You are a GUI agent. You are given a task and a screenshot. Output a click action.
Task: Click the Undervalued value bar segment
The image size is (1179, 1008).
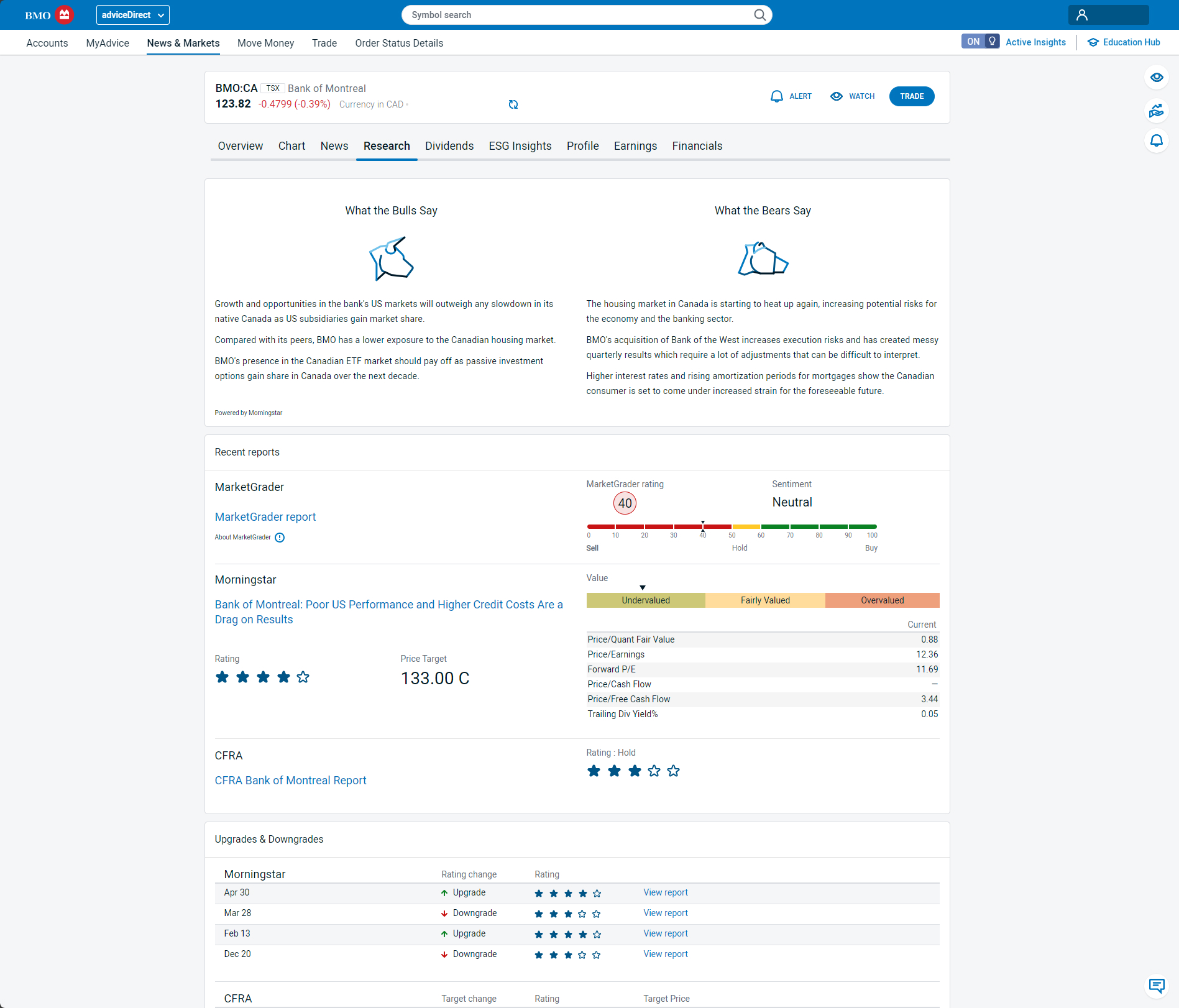tap(645, 600)
